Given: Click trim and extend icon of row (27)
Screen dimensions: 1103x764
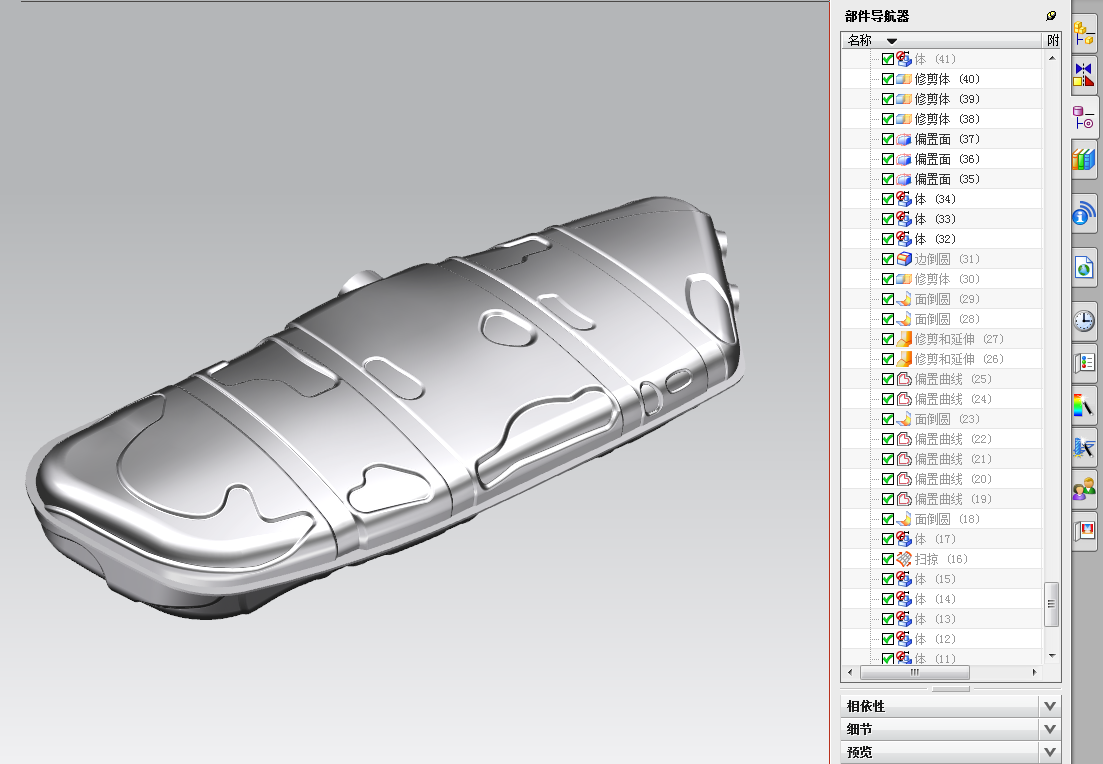Looking at the screenshot, I should [904, 339].
